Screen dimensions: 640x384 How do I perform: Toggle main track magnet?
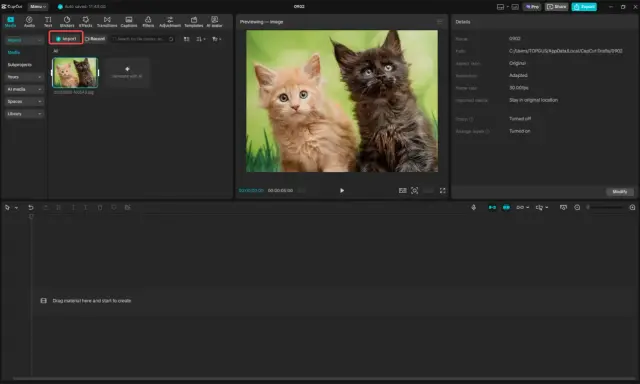(492, 207)
